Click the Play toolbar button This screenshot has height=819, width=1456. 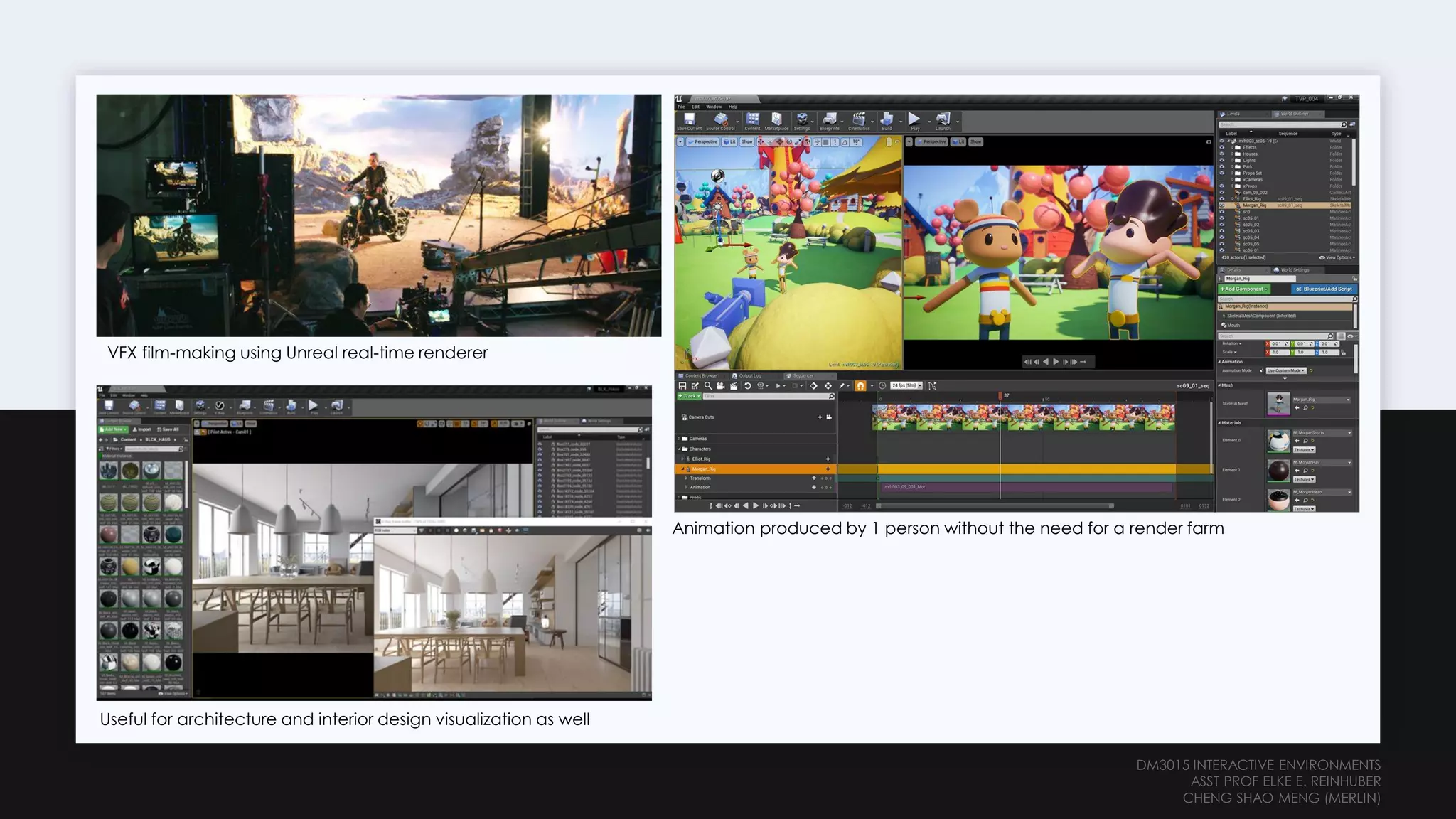click(x=914, y=121)
